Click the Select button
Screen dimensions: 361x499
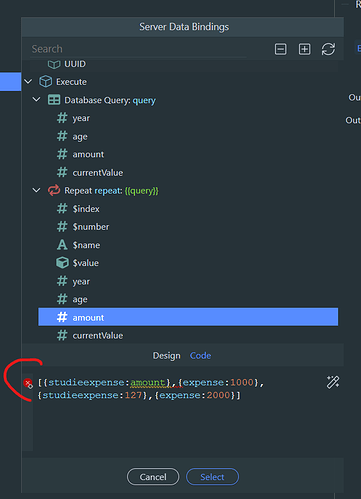(x=212, y=477)
